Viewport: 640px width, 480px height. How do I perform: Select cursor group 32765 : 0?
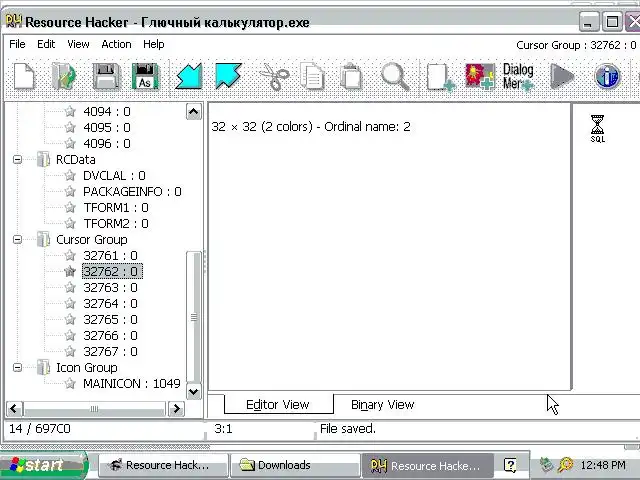point(110,319)
